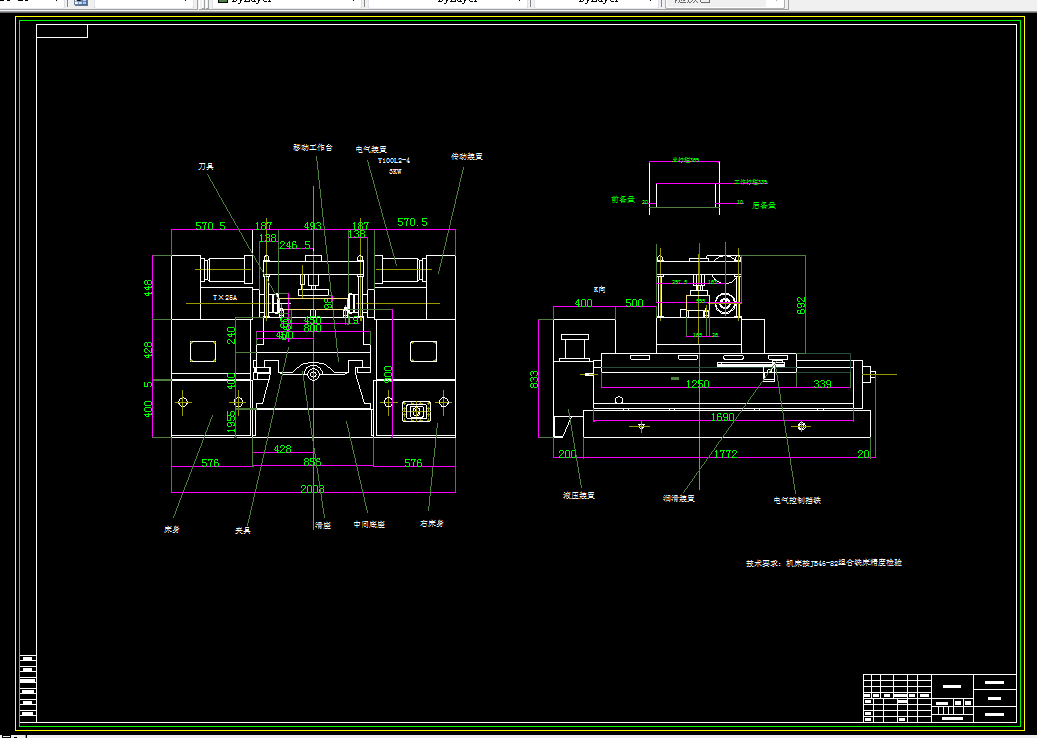Select the 1250 dimension in side view
The height and width of the screenshot is (738, 1037).
pyautogui.click(x=697, y=384)
